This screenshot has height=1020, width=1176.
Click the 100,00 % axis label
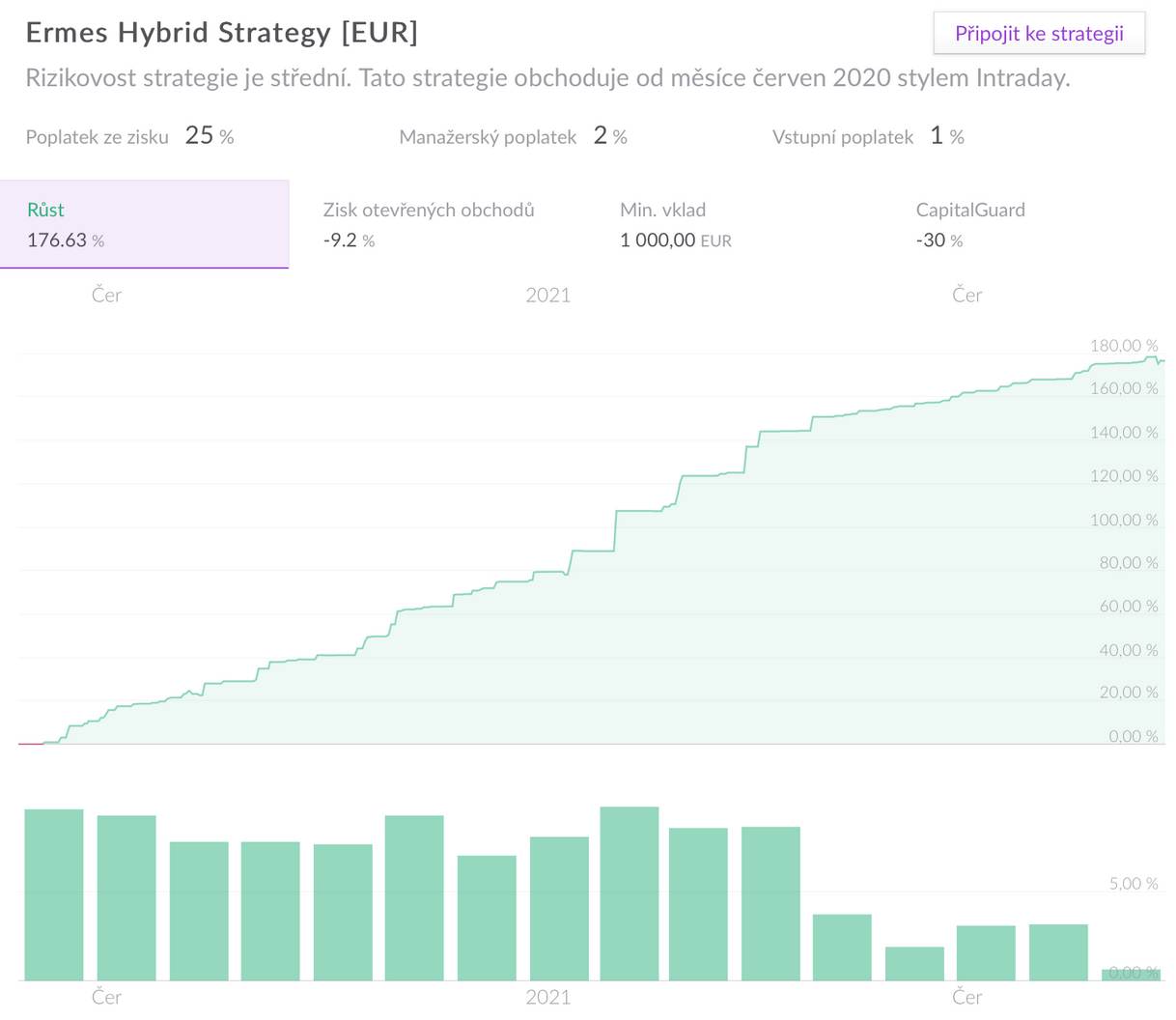pyautogui.click(x=1124, y=520)
